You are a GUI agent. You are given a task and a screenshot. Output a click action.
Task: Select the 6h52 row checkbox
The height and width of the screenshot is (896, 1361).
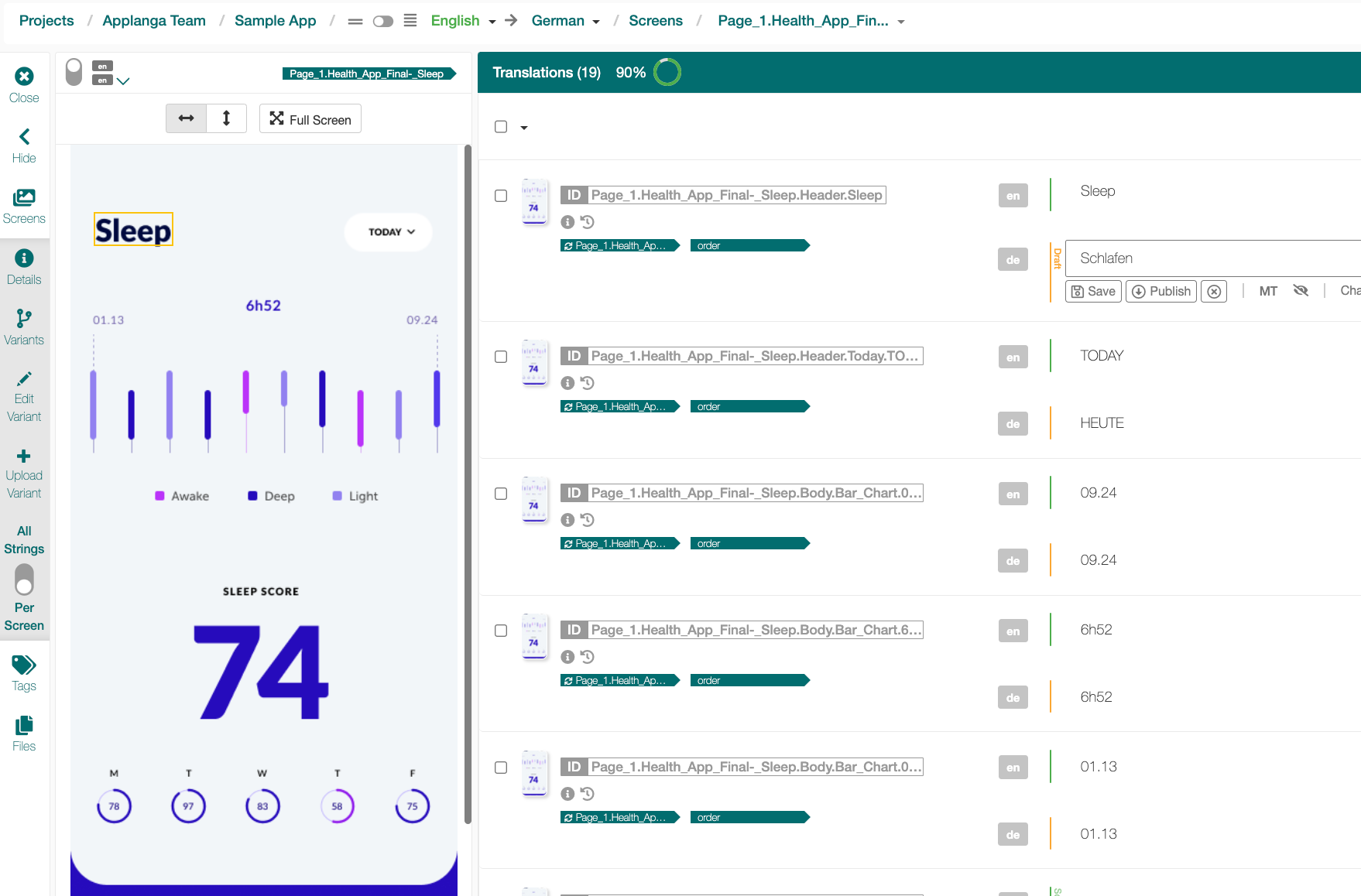[501, 631]
